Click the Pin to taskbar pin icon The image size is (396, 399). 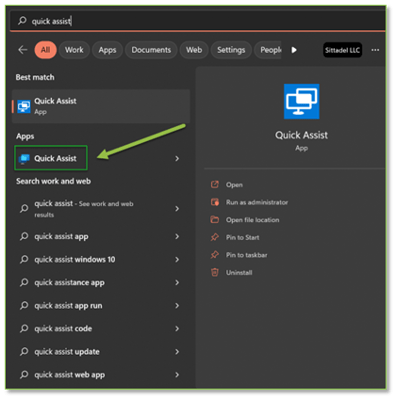pos(215,255)
